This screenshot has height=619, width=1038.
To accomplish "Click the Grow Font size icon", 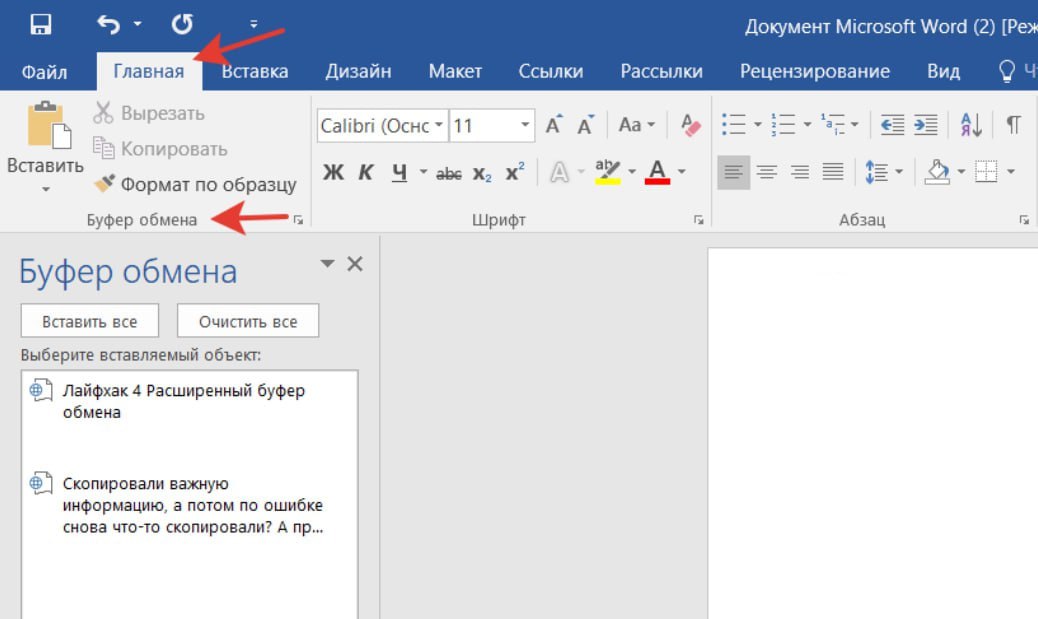I will tap(554, 125).
